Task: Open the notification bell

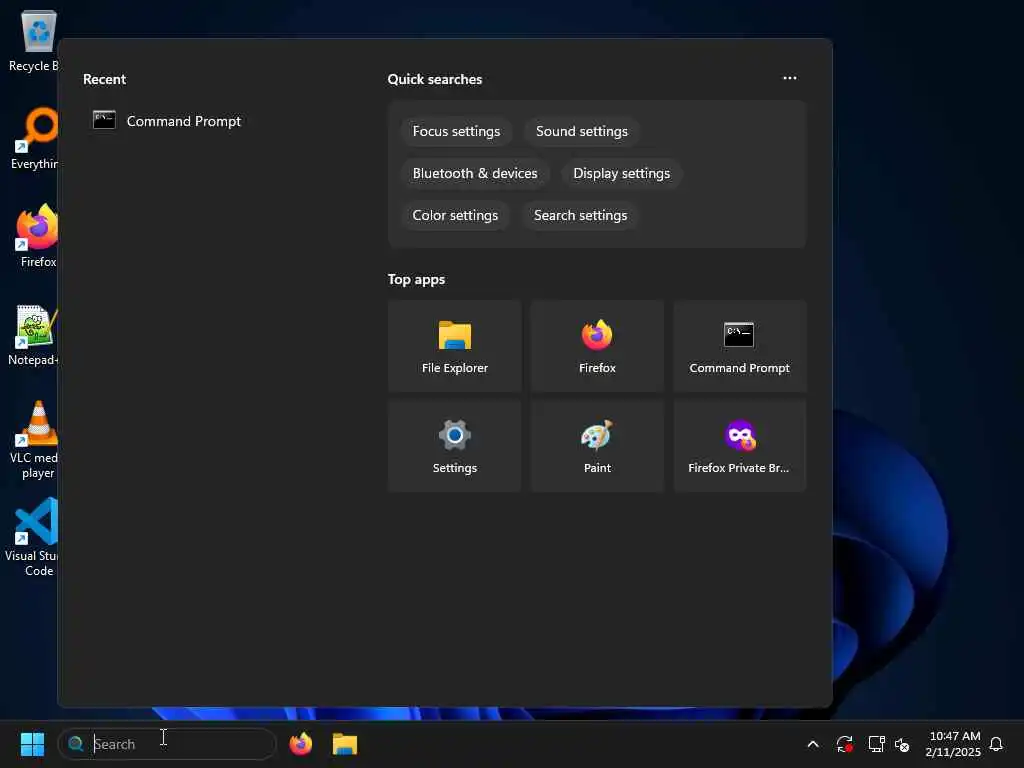Action: [x=996, y=744]
